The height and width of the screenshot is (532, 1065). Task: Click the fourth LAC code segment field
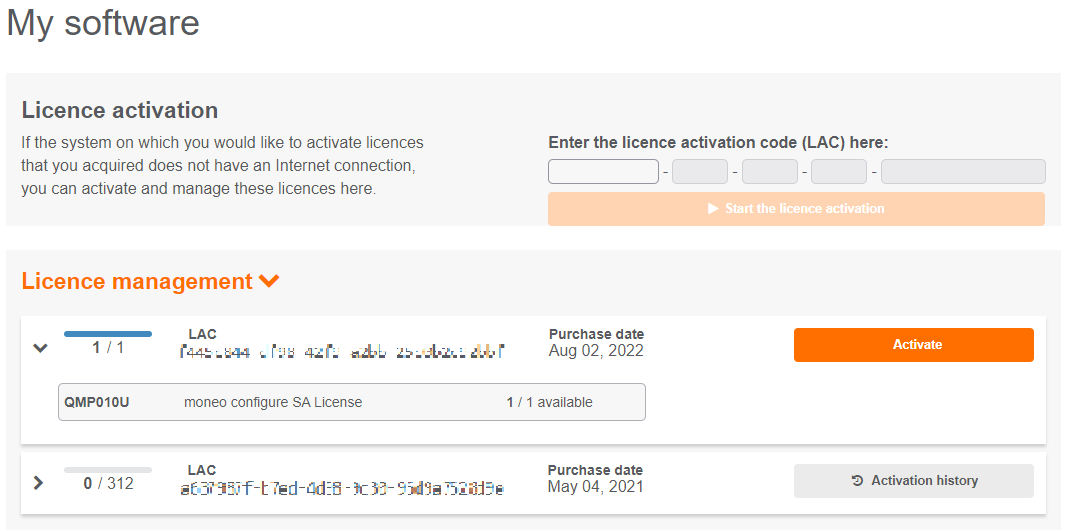coord(838,172)
